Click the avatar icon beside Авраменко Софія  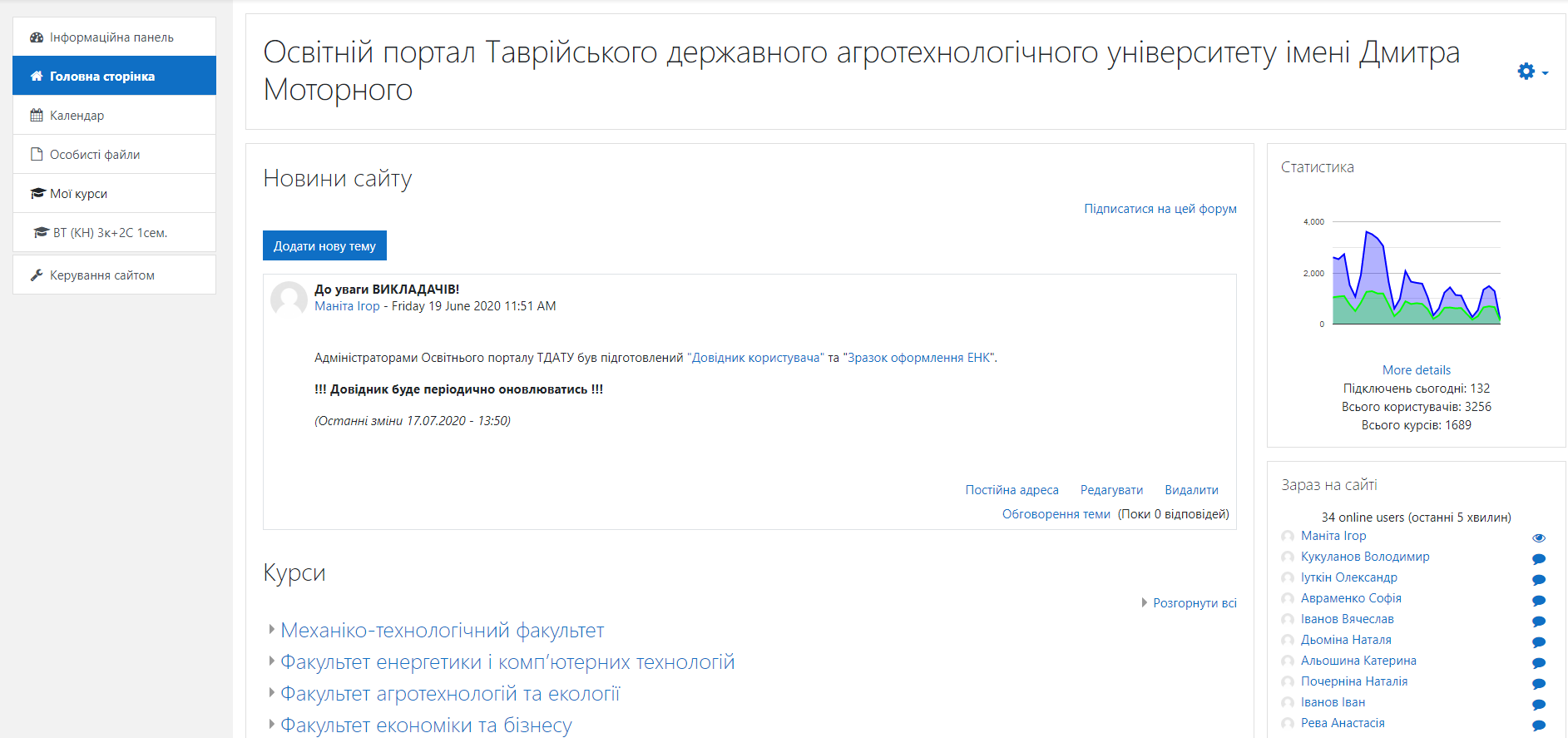[1288, 598]
